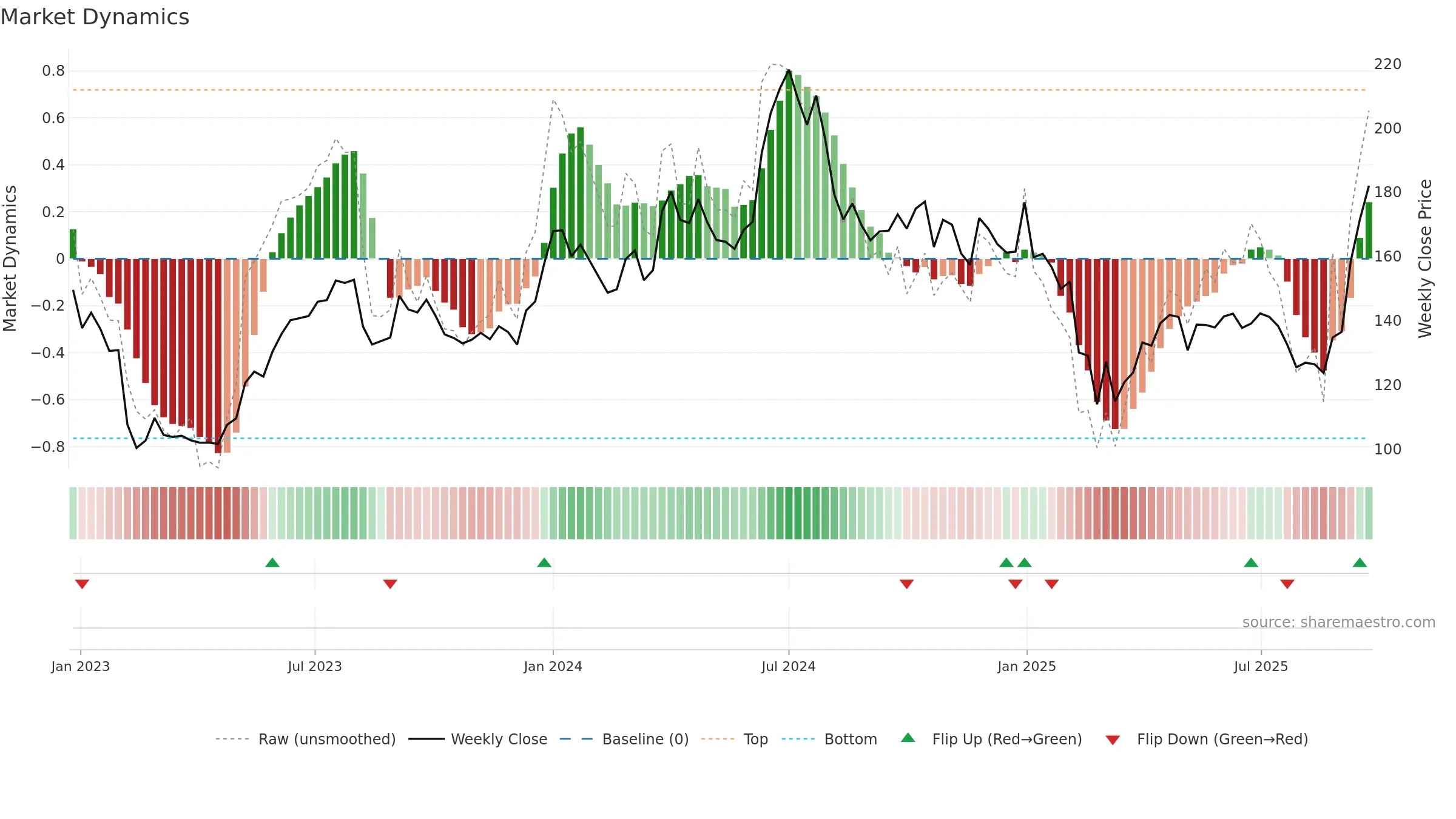
Task: Click the 100 right axis price tick
Action: pyautogui.click(x=1387, y=450)
